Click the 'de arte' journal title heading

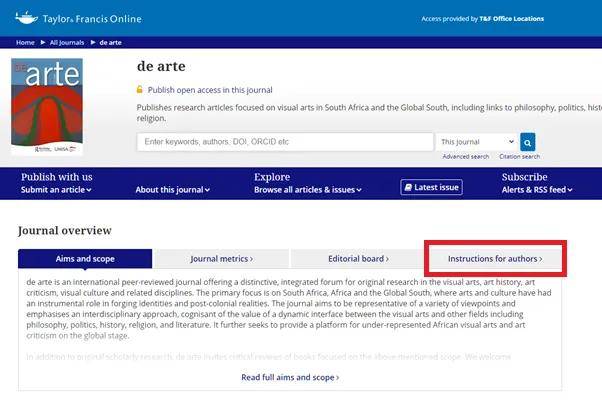pos(161,66)
